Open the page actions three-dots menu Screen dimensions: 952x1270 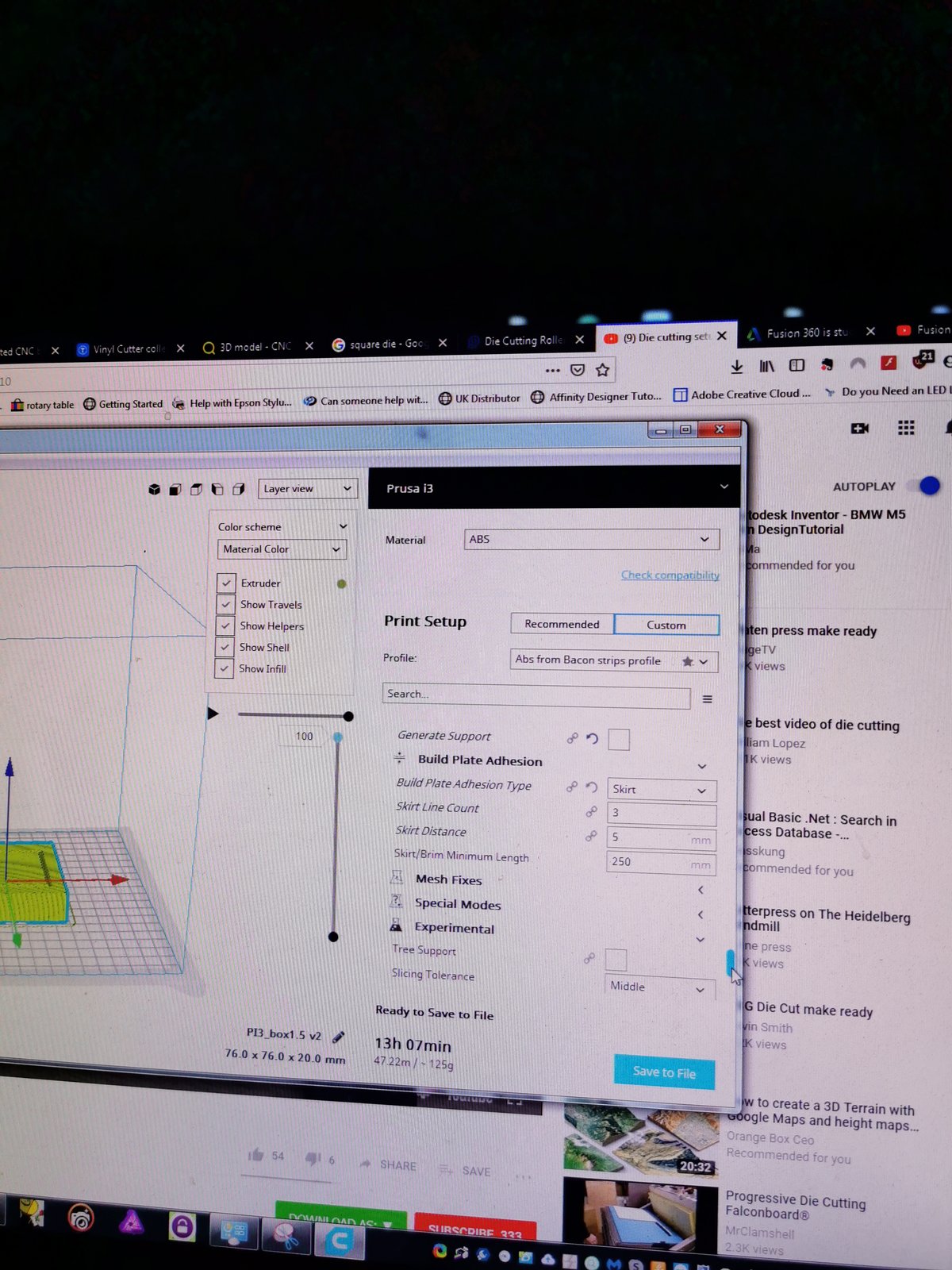point(552,370)
